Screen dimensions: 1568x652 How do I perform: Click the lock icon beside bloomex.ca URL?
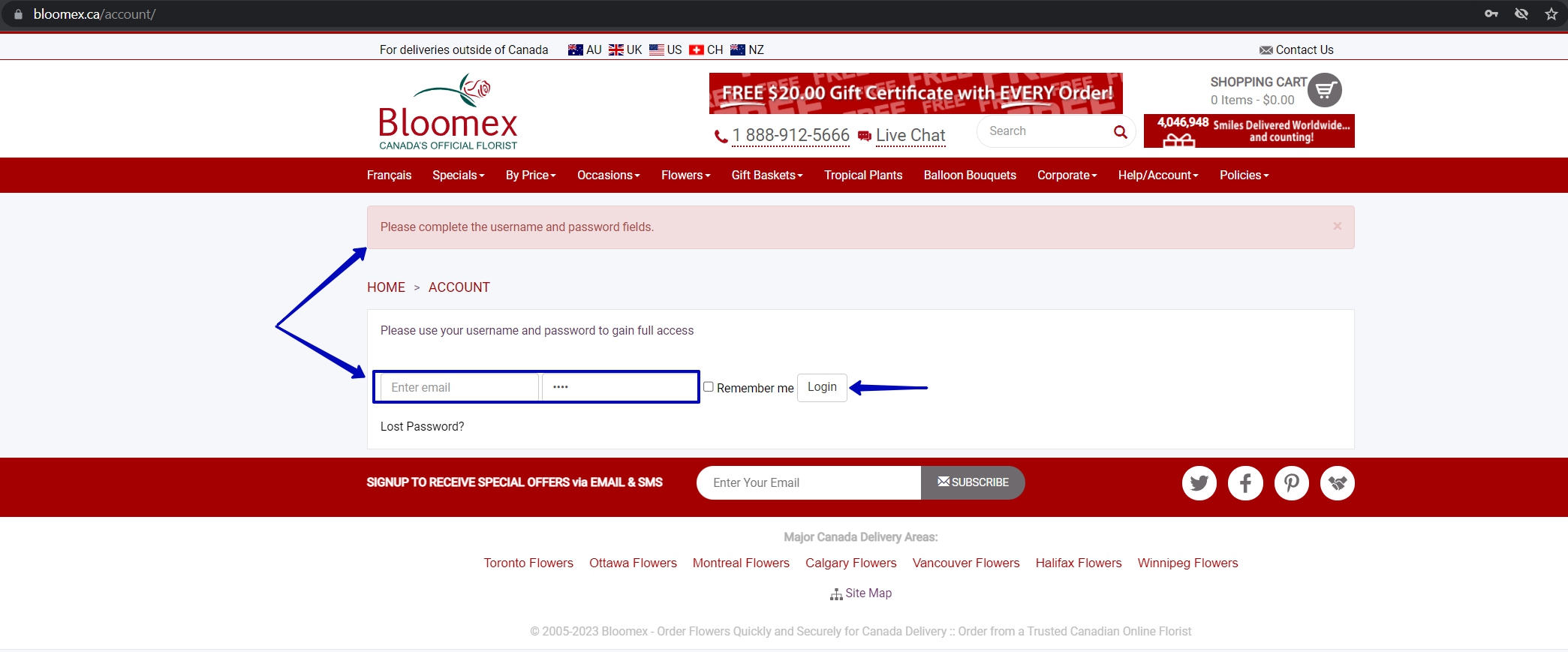pyautogui.click(x=18, y=14)
